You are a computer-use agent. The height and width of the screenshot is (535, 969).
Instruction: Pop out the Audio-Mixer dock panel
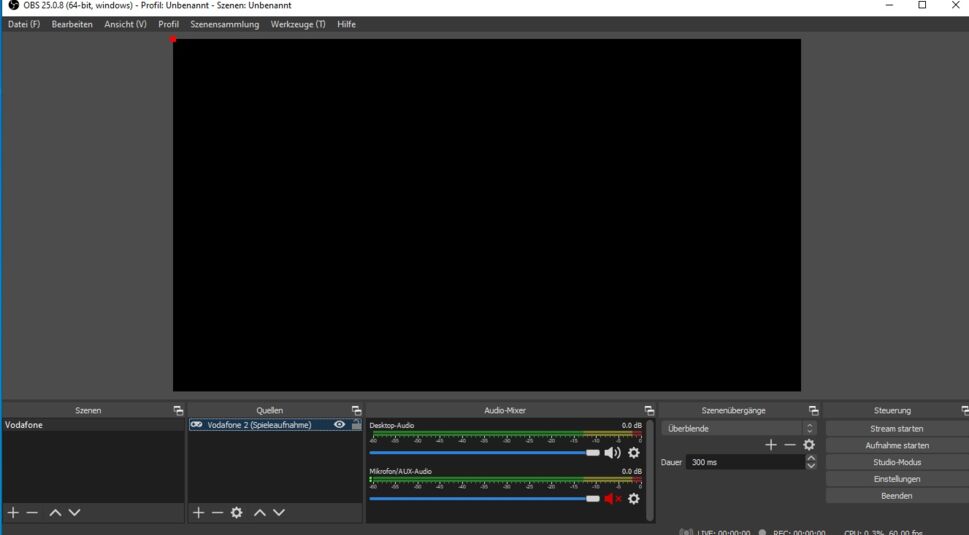click(649, 411)
